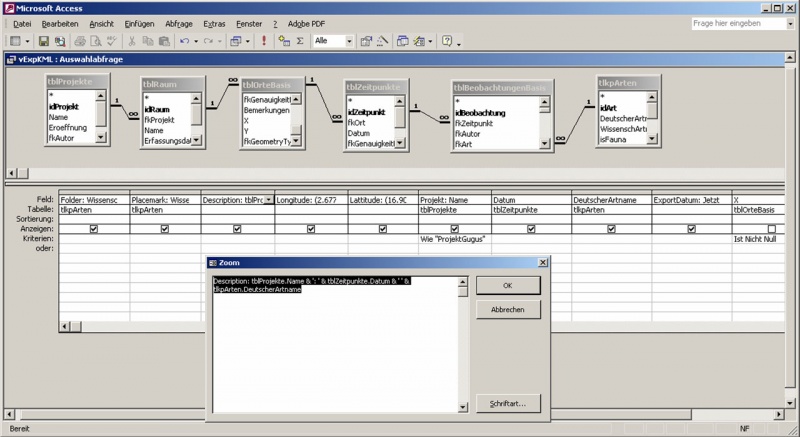Click the Abbrechen button in the Zoom dialog

(509, 310)
